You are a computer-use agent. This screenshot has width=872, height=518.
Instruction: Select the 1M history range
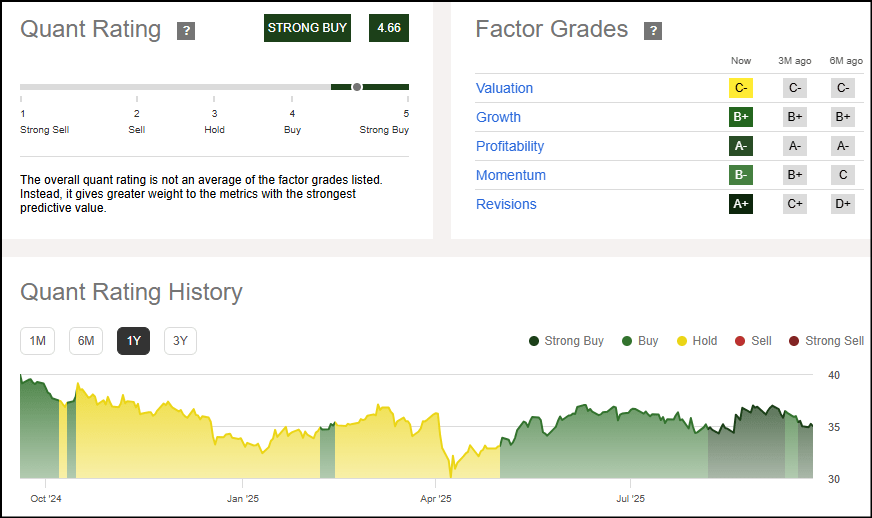tap(37, 341)
